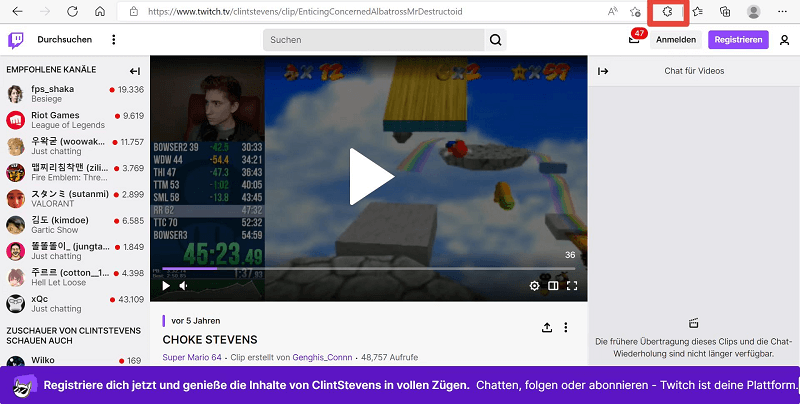The width and height of the screenshot is (800, 404).
Task: Open kimdoe Gartic Show channel
Action: point(75,225)
